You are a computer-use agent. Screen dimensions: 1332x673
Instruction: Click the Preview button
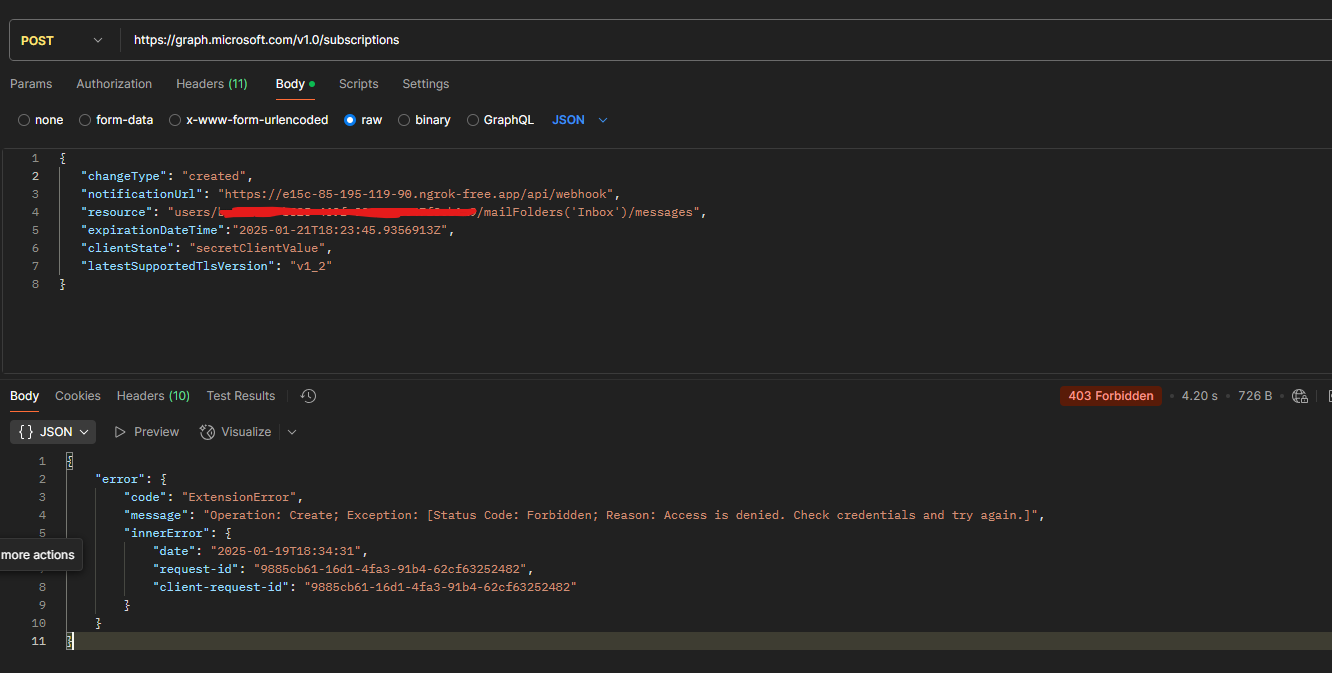[147, 432]
